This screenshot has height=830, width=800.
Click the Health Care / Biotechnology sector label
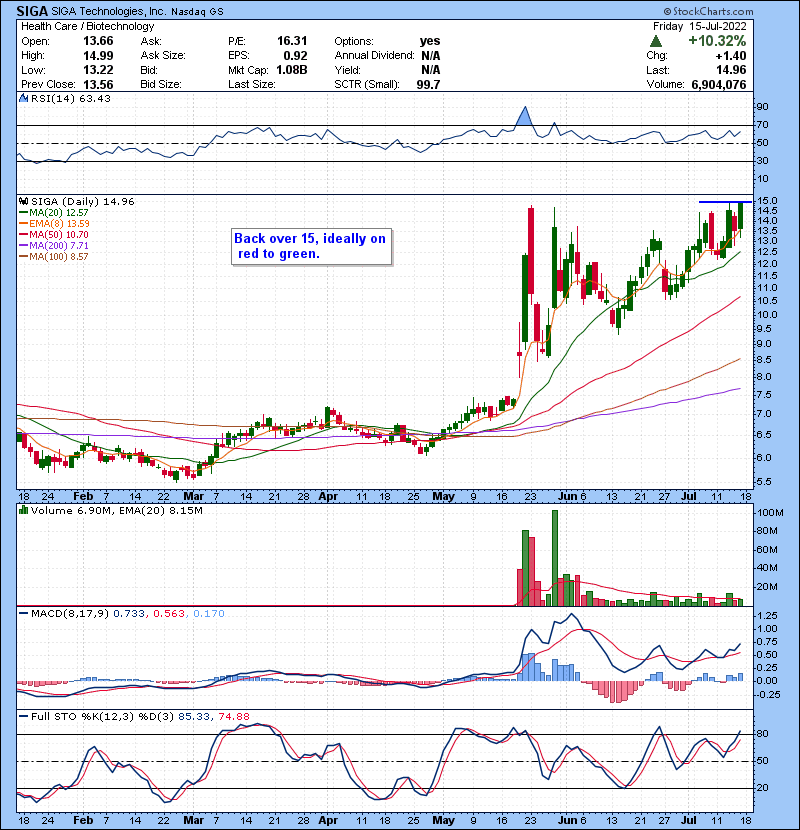point(88,26)
